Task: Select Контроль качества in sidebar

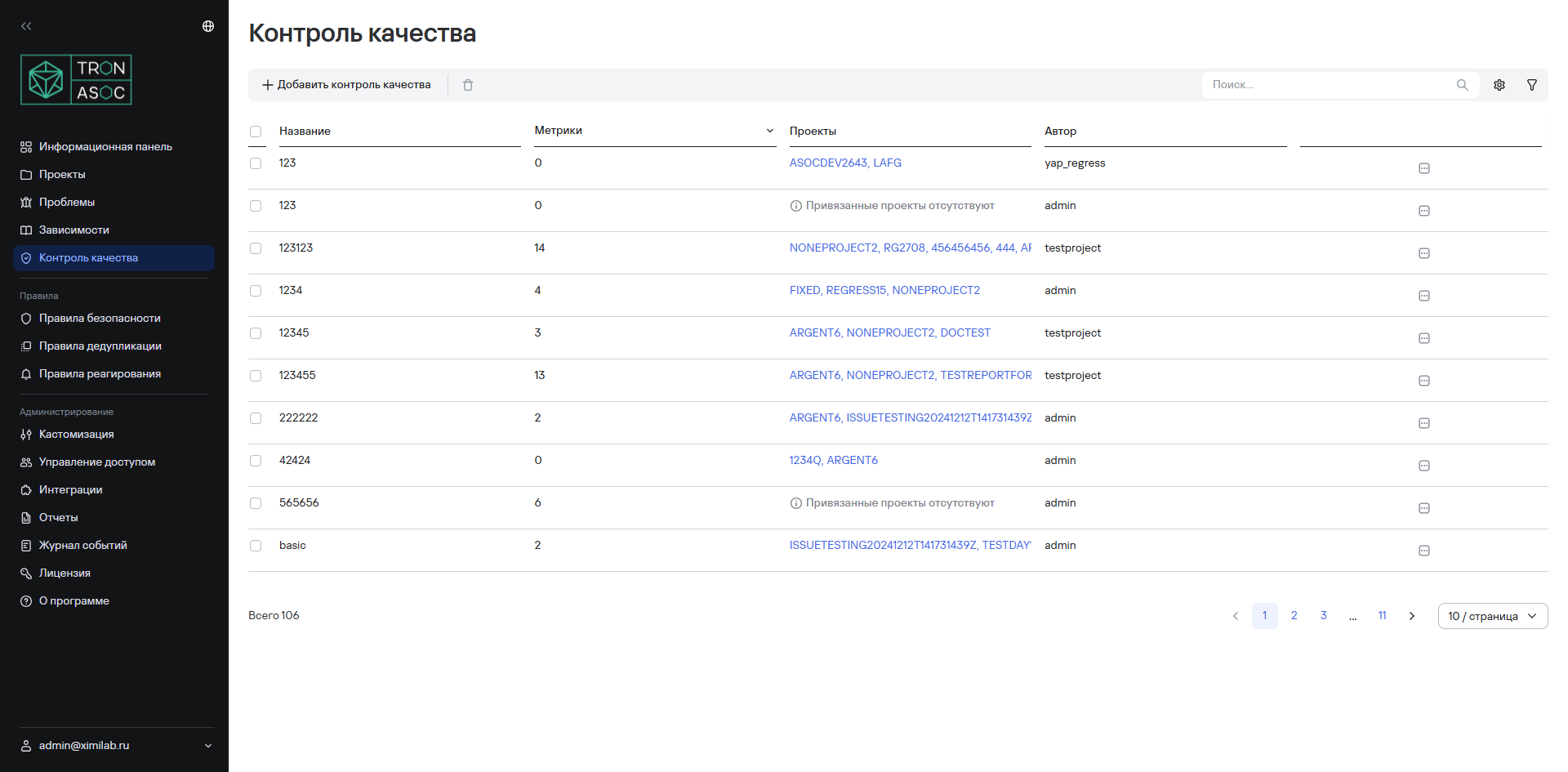Action: (x=114, y=258)
